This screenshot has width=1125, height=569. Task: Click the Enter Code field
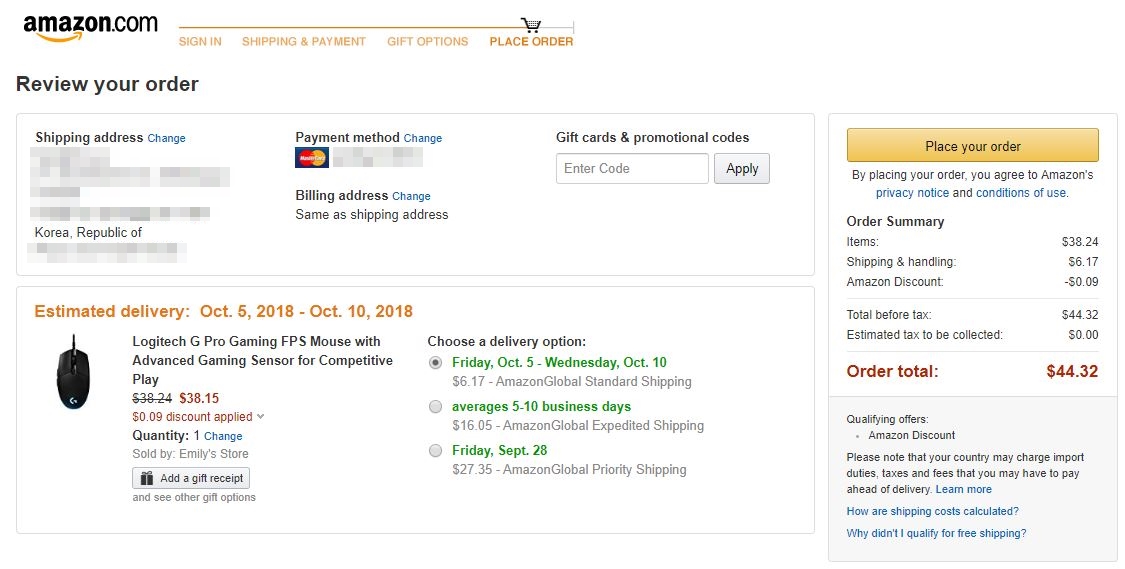[632, 169]
